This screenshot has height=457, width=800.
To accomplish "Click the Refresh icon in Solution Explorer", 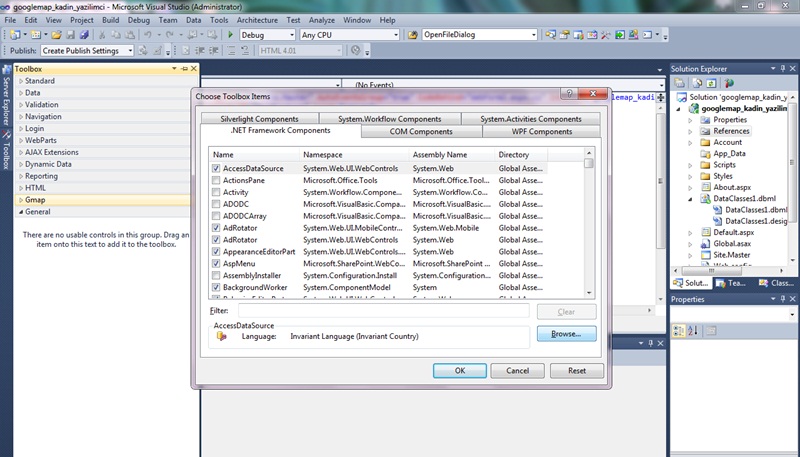I will [x=711, y=83].
